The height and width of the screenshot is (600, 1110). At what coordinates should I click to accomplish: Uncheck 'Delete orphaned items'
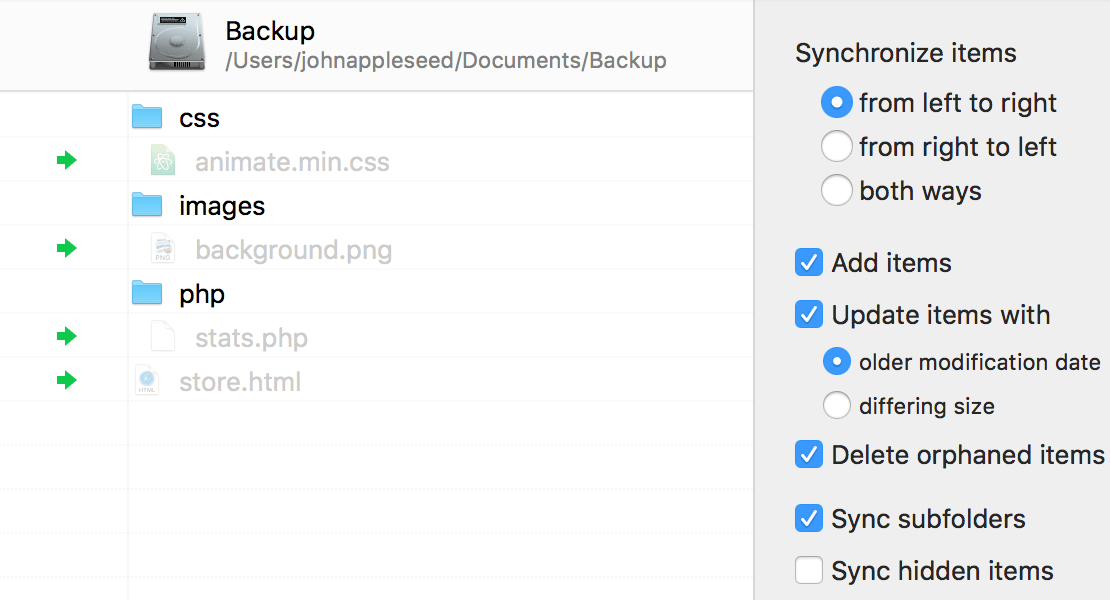tap(809, 454)
